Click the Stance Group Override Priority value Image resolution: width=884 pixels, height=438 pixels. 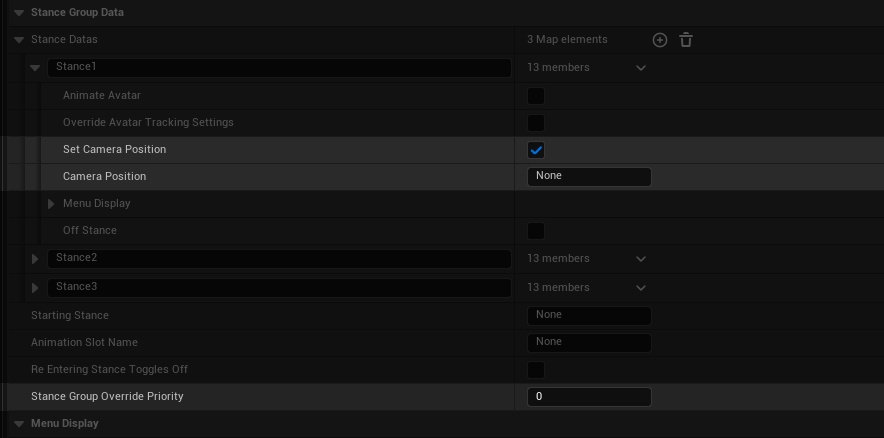pos(589,397)
